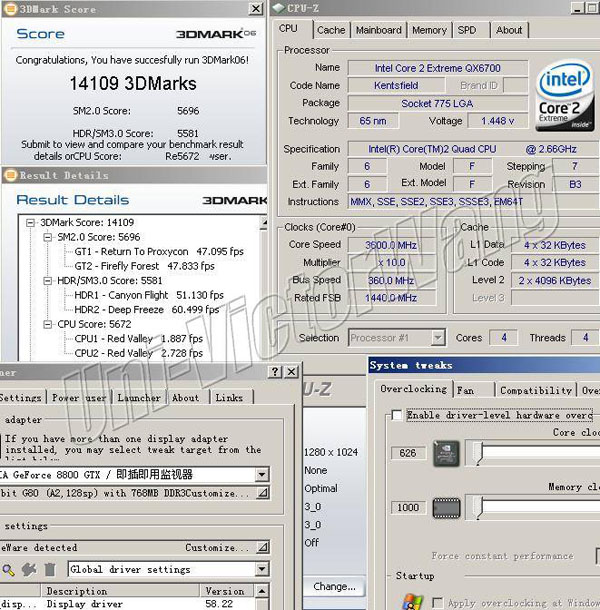Screen dimensions: 600x610
Task: Open the GeForce 8800 GTX adapter dropdown
Action: click(262, 475)
